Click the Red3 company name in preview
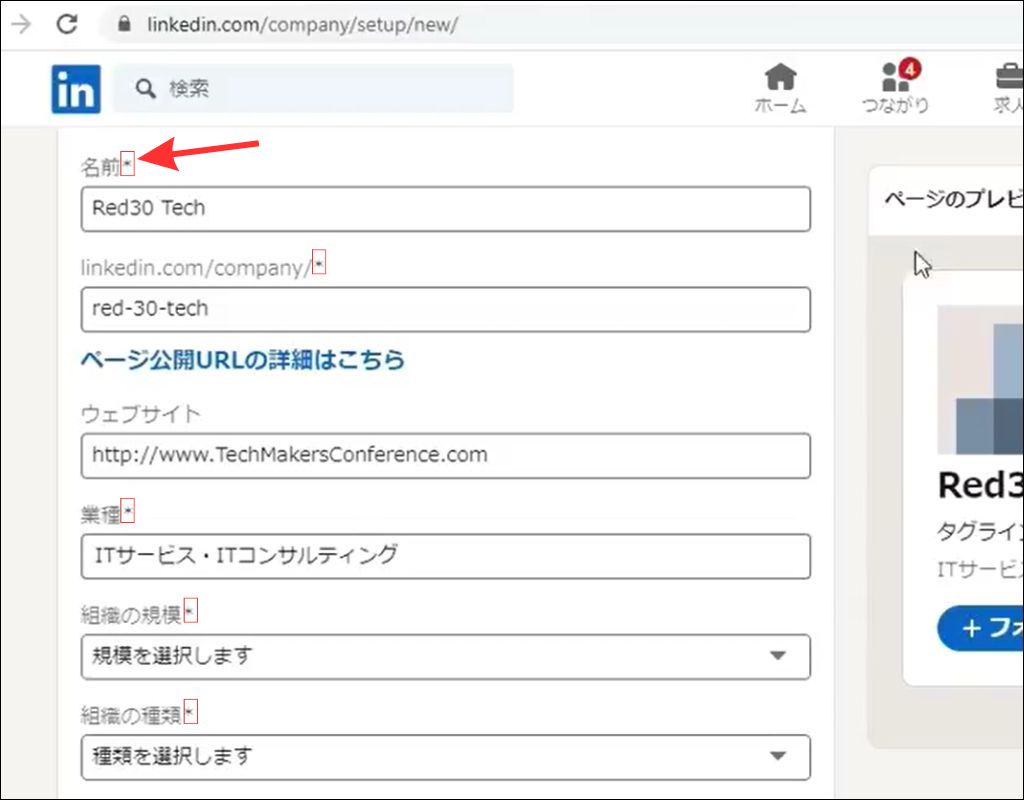Viewport: 1024px width, 800px height. (x=980, y=485)
